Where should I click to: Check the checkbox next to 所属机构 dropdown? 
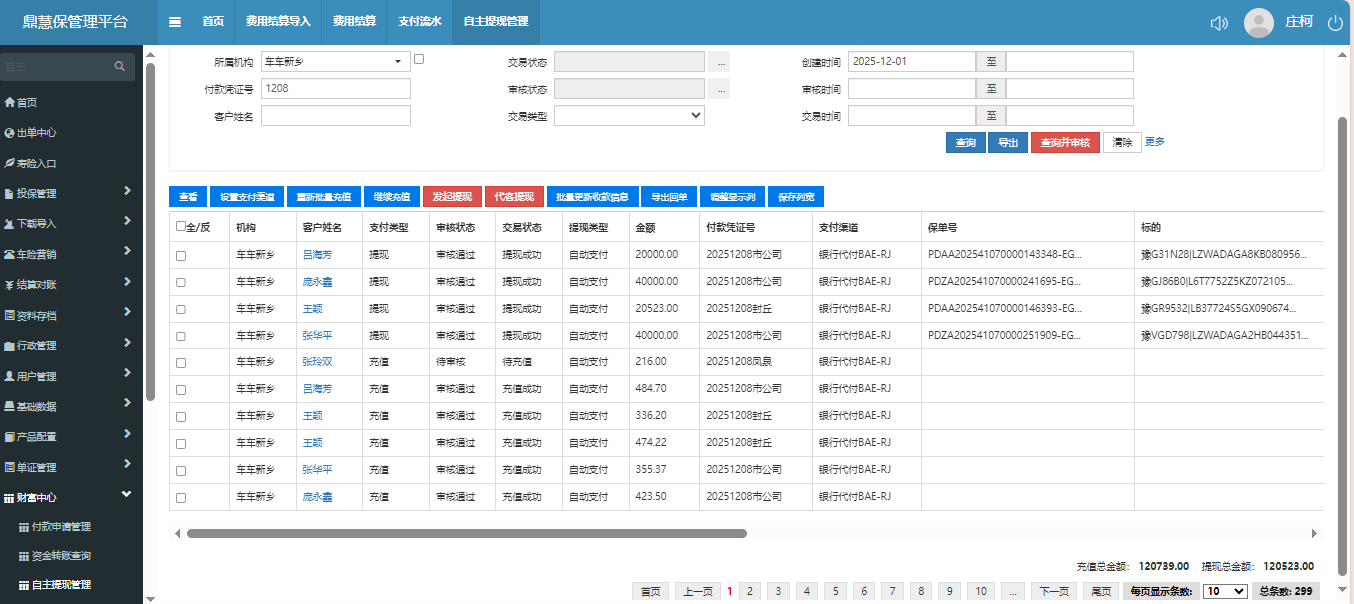pyautogui.click(x=419, y=59)
